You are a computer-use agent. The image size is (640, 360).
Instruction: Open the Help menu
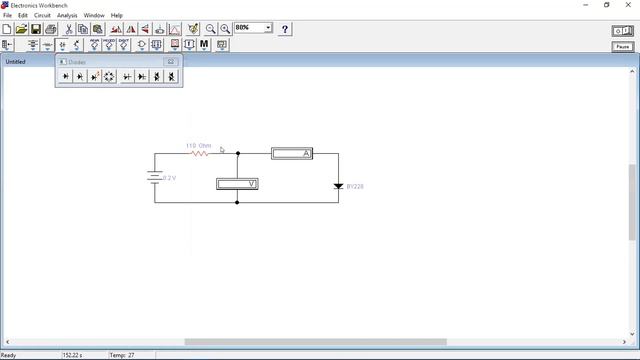point(117,15)
